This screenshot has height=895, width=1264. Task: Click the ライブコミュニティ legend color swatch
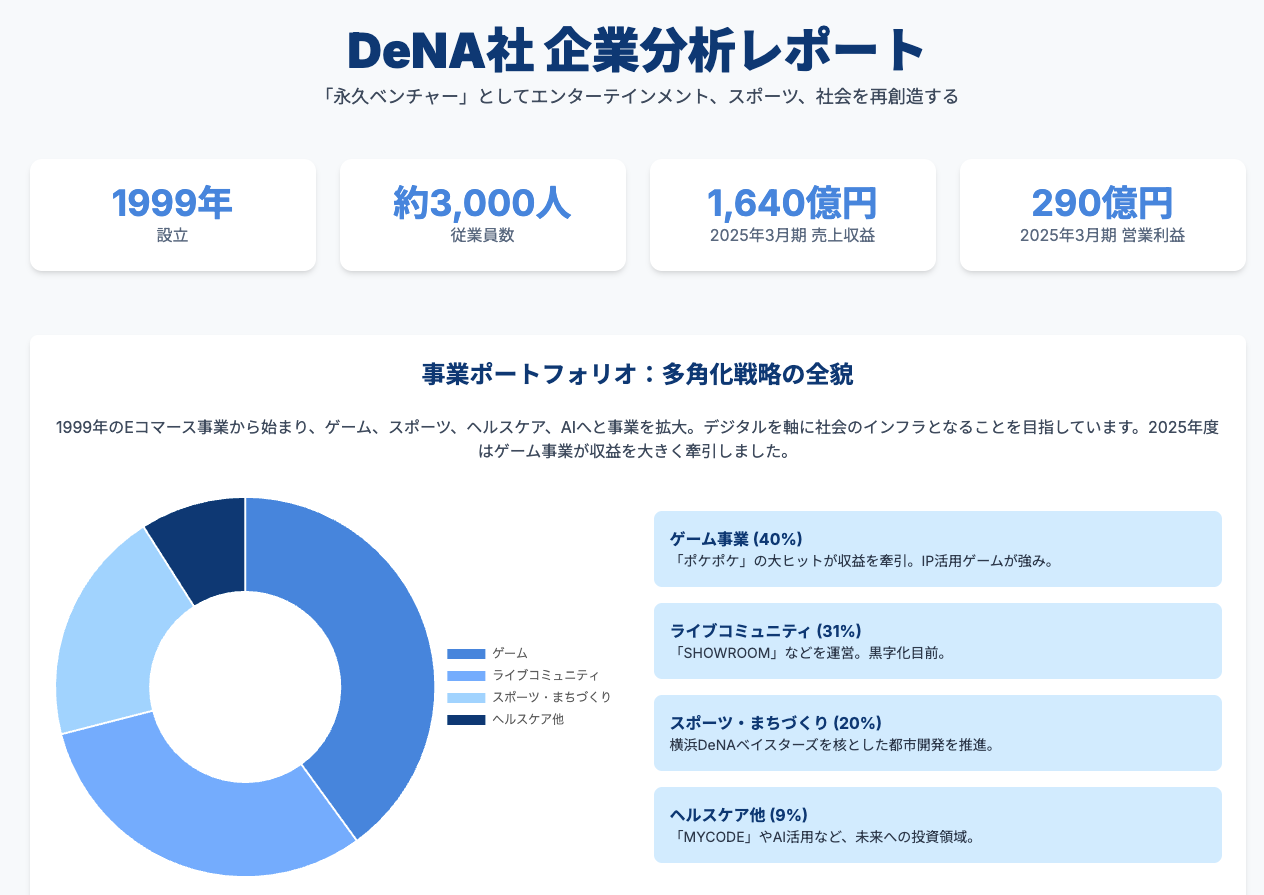(466, 675)
